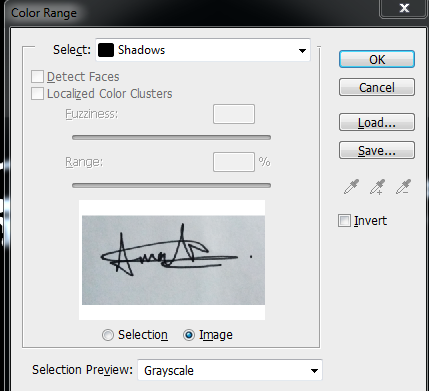Click the Cancel button
This screenshot has height=391, width=429.
377,87
